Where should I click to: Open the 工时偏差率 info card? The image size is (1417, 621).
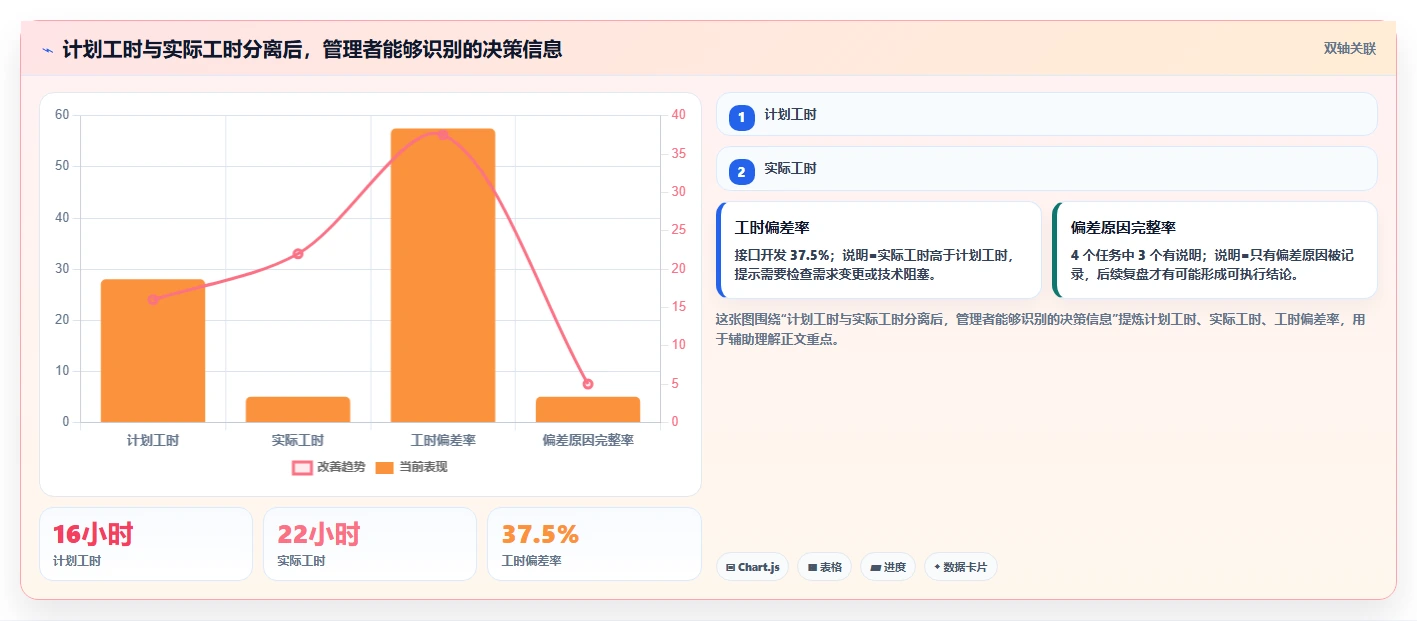coord(879,250)
